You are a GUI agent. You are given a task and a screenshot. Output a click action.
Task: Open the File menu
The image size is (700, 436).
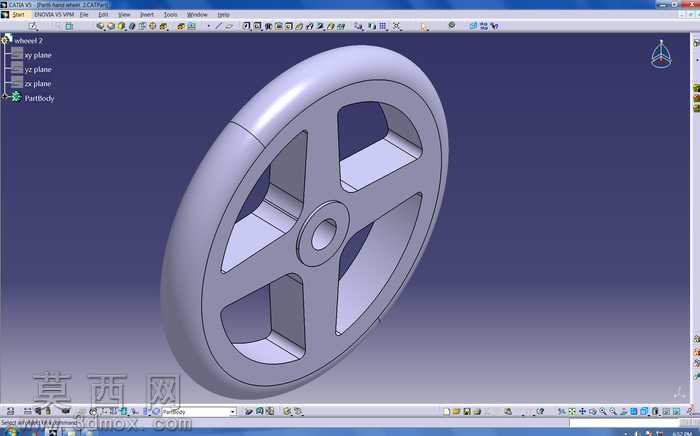[x=84, y=15]
